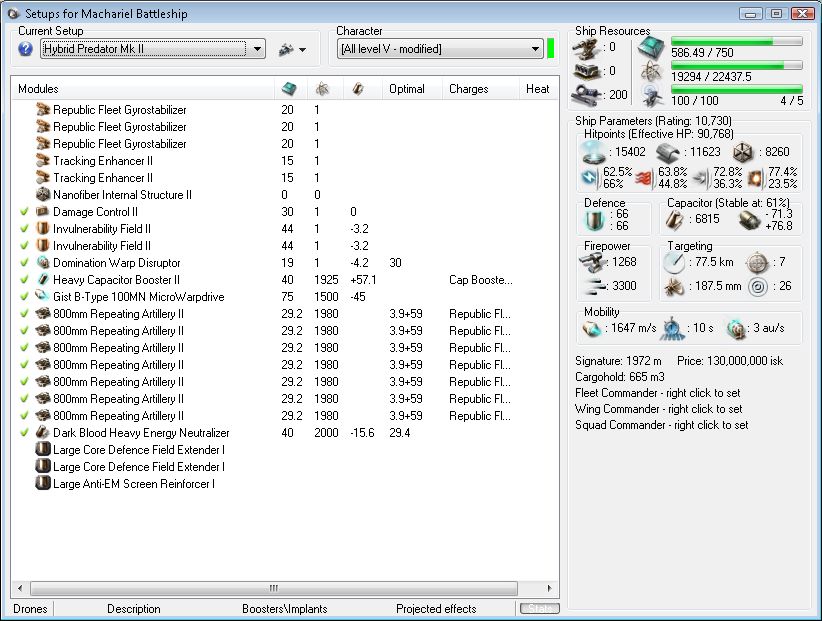Screen dimensions: 822x621
Task: Toggle the Heavy Capacitor Booster II checkmark
Action: (x=24, y=280)
